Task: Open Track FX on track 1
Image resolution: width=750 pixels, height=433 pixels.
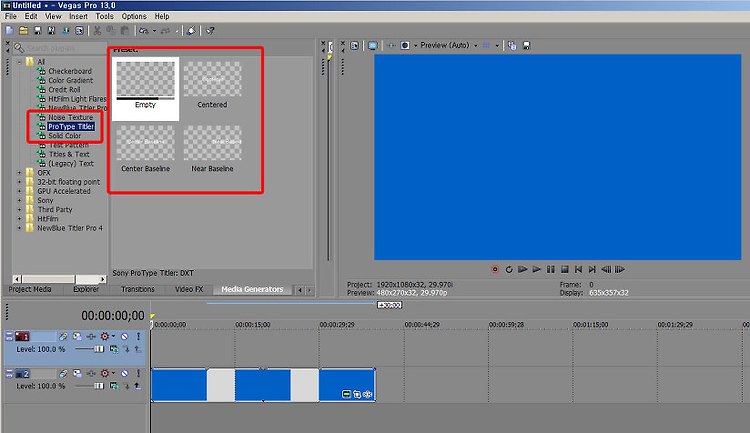Action: (x=91, y=336)
